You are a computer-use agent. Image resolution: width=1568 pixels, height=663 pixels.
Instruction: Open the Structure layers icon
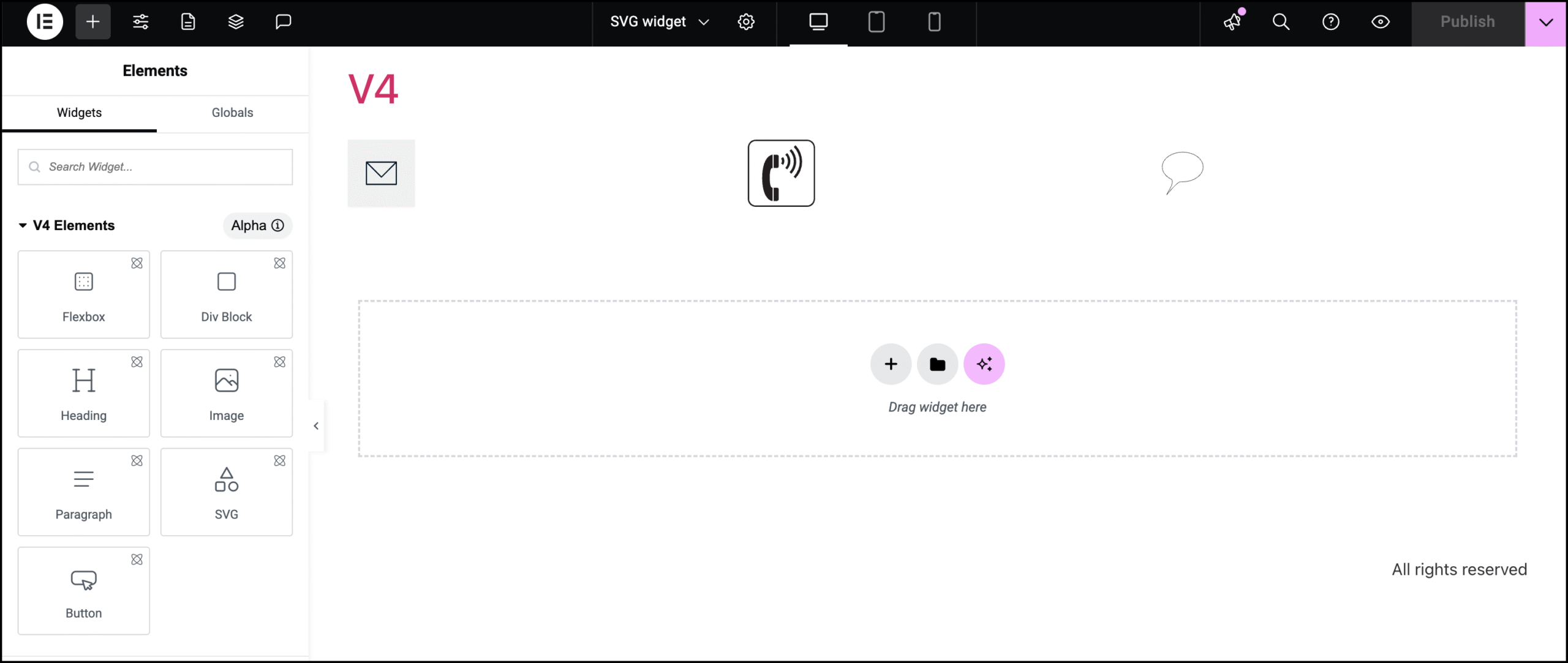(236, 22)
